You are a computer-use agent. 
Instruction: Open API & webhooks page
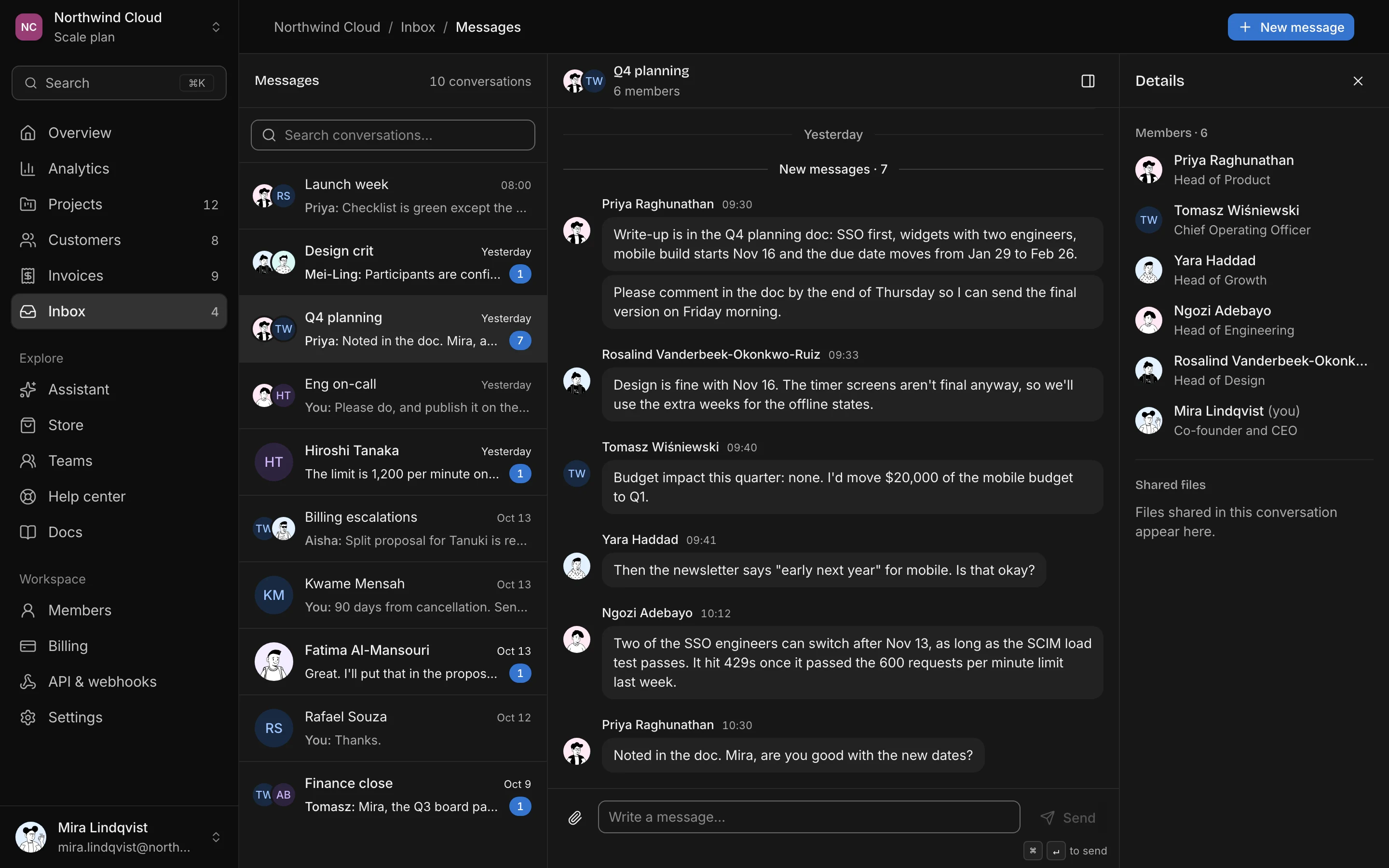coord(119,681)
